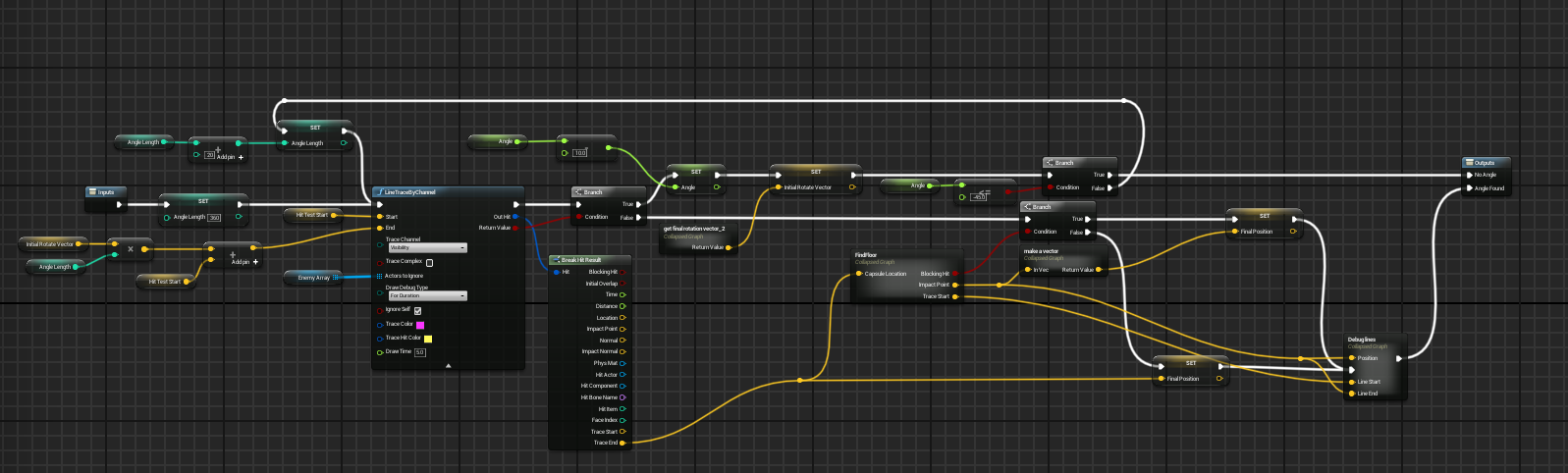Click the Return Value pin on get final rotation vector_2
Image resolution: width=1568 pixels, height=473 pixels.
[x=729, y=247]
